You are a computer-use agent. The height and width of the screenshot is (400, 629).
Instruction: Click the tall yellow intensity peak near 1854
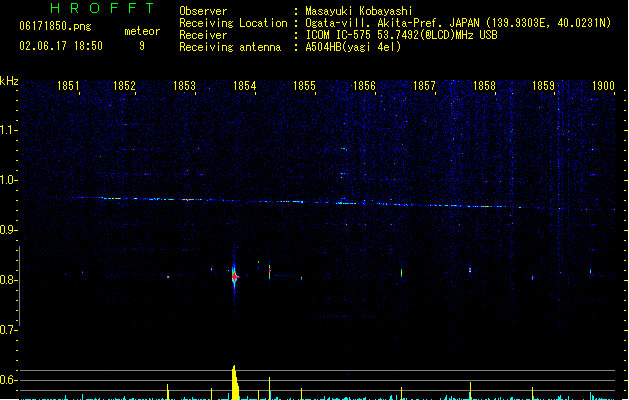[235, 382]
